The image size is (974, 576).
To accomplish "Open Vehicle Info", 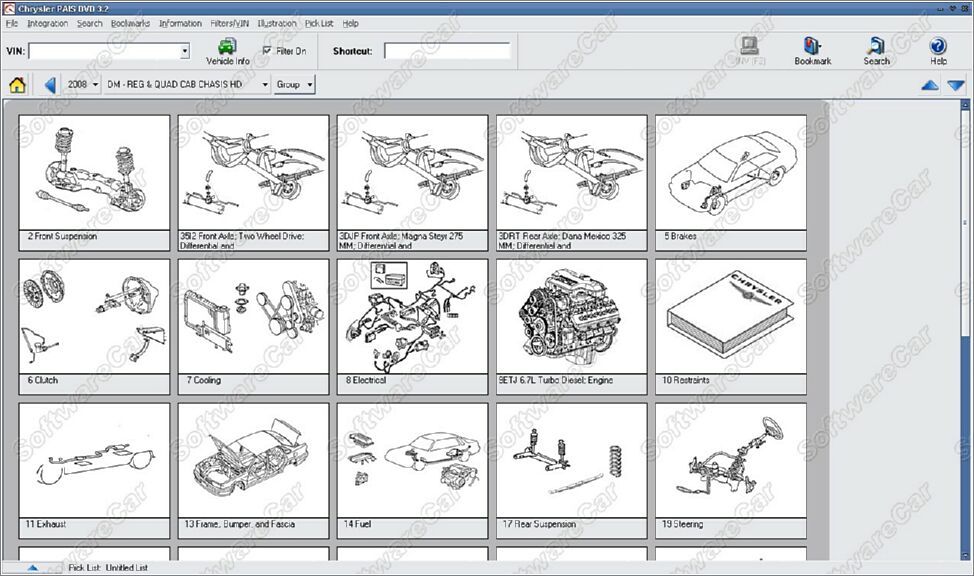I will point(227,51).
